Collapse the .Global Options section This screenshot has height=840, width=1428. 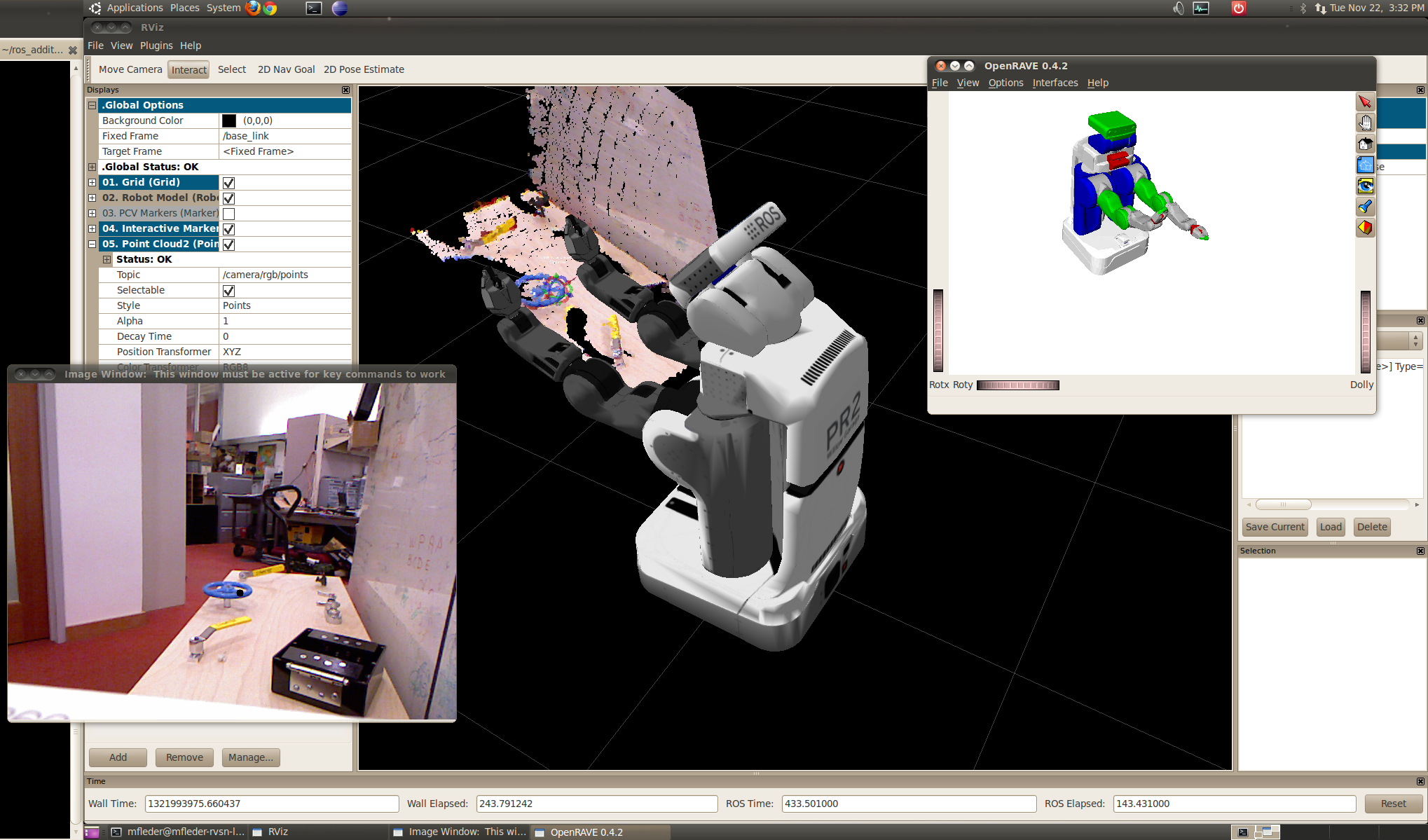pos(92,105)
